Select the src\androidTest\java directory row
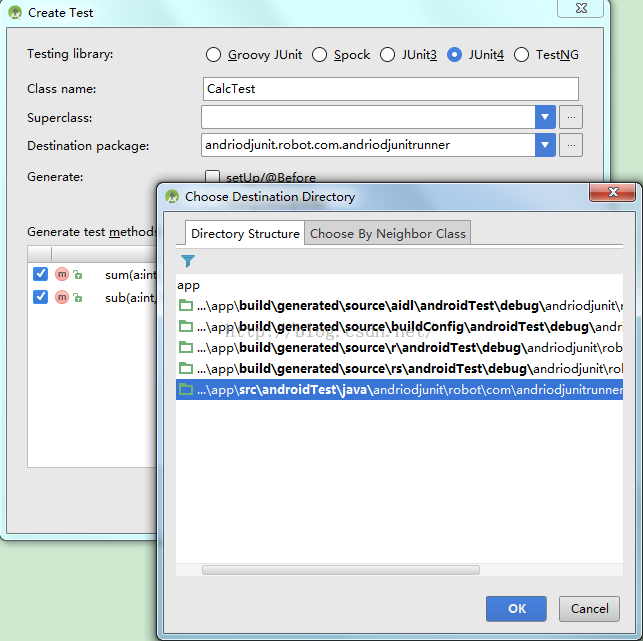 point(399,390)
